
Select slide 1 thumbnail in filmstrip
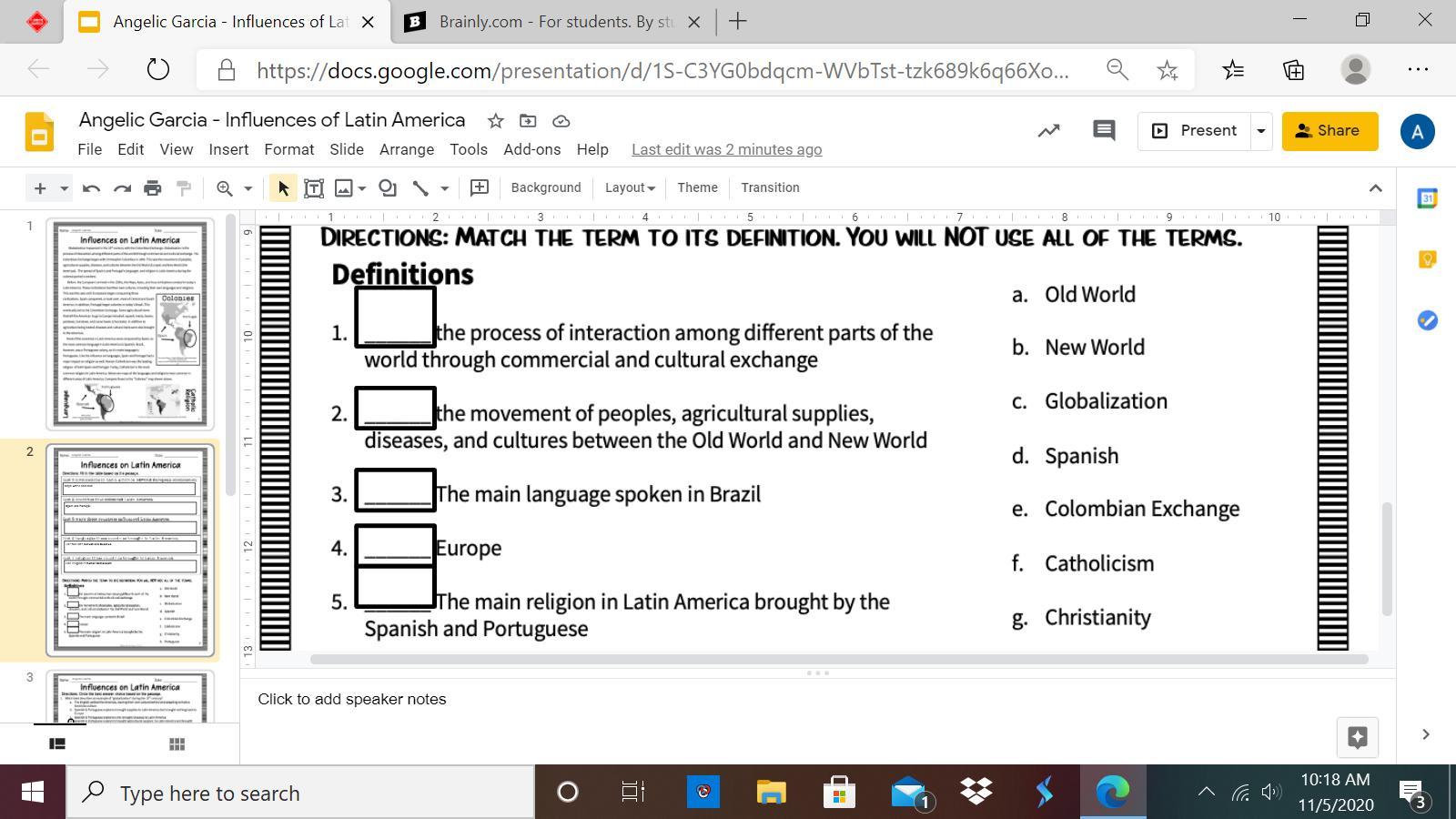pyautogui.click(x=130, y=324)
